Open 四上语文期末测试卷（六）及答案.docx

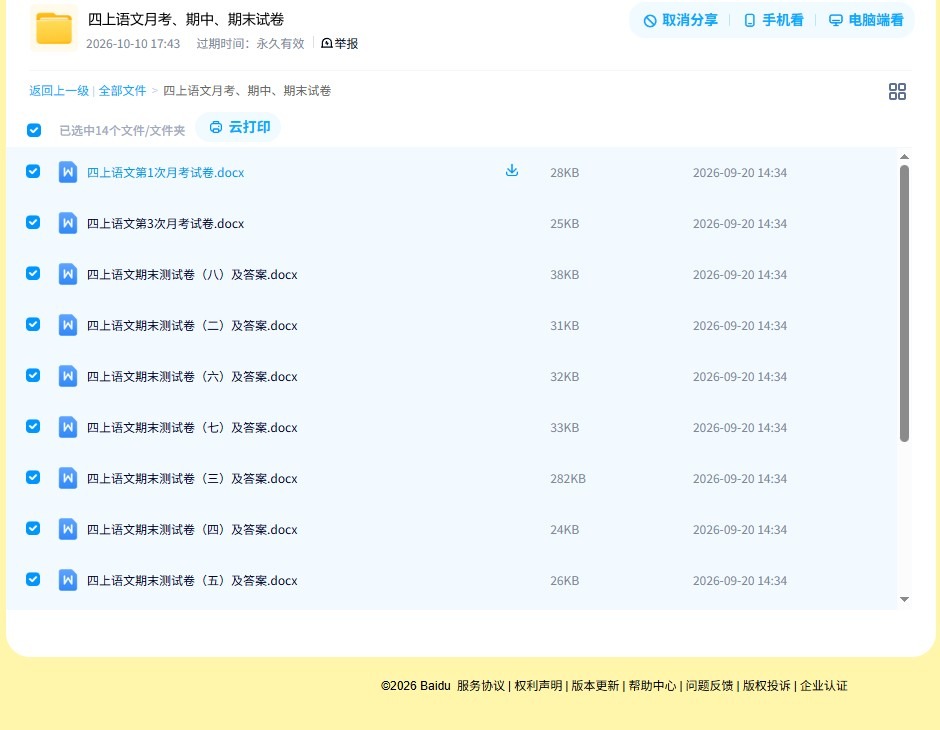(x=192, y=376)
